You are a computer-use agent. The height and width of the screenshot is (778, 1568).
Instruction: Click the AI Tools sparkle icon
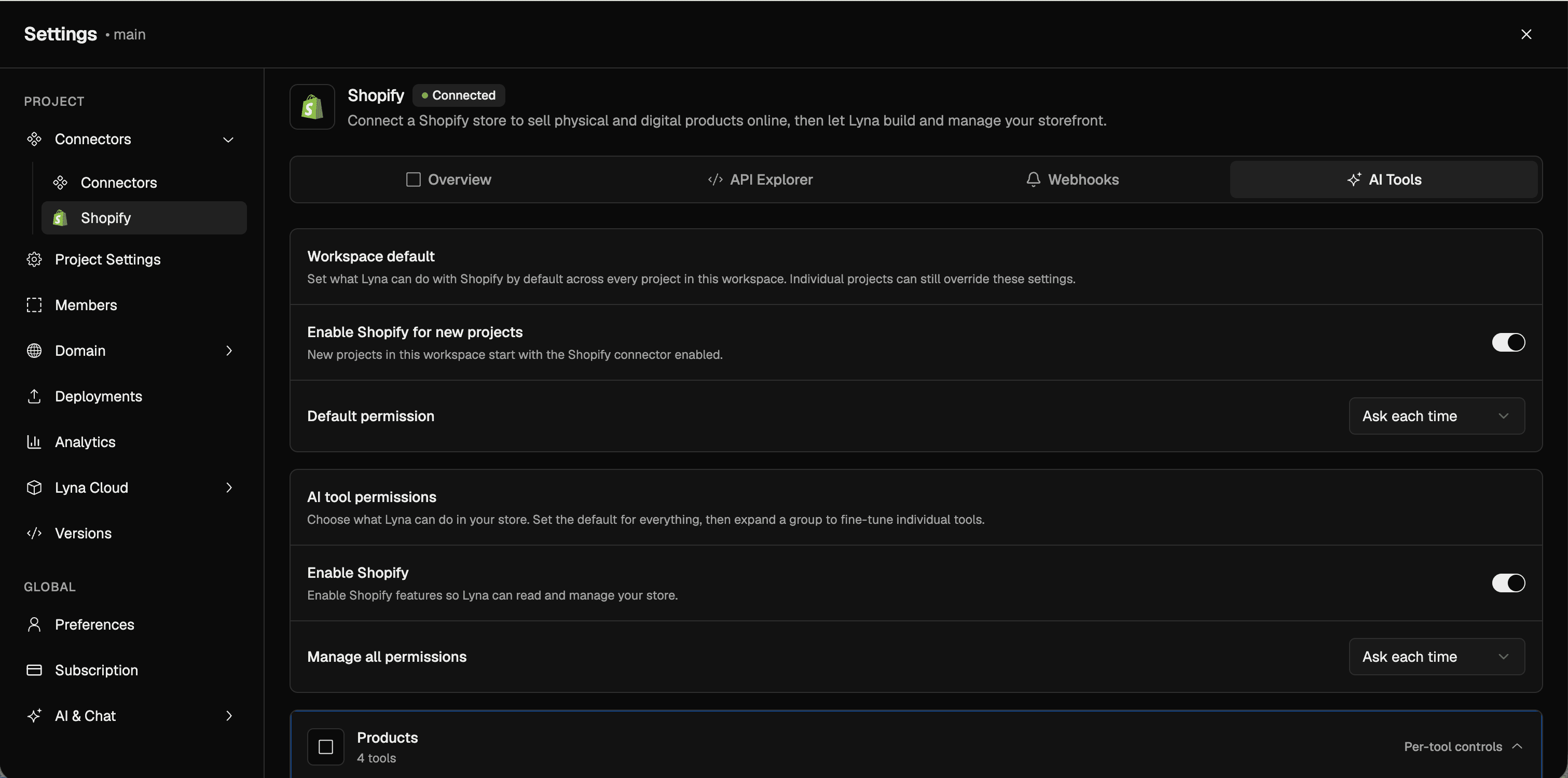pyautogui.click(x=1354, y=179)
